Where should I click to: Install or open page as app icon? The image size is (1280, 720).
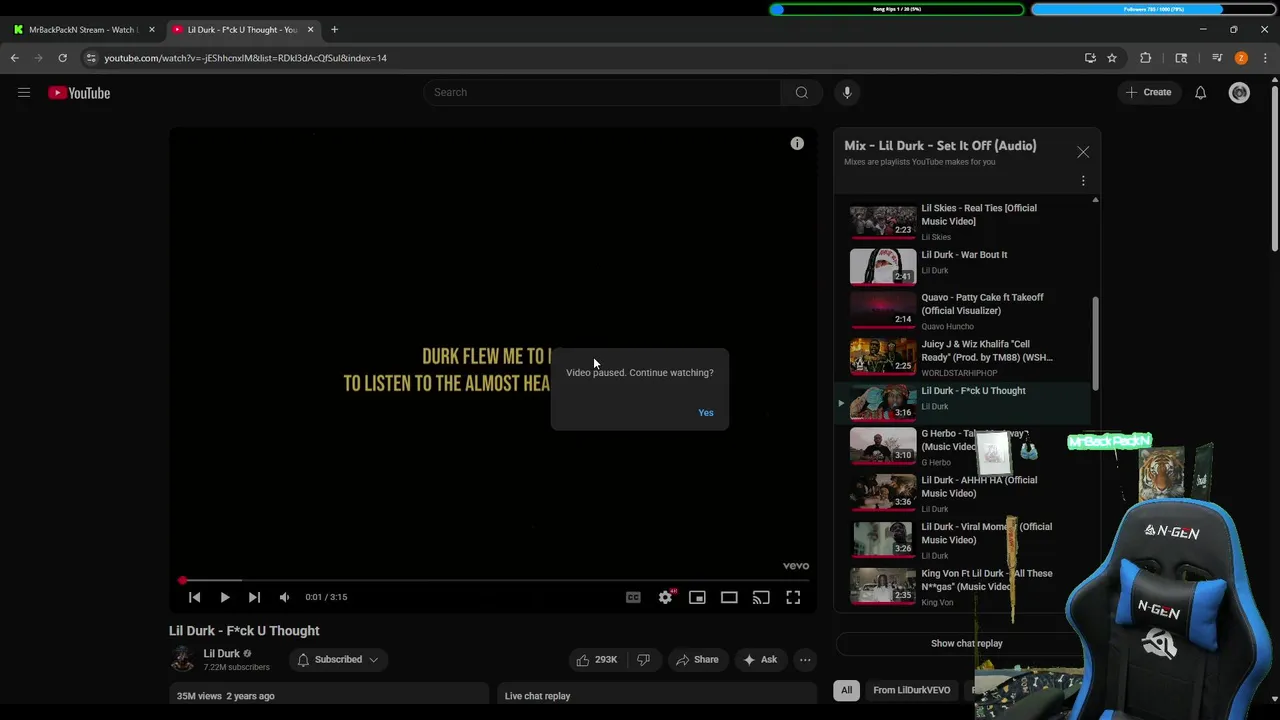click(1090, 58)
